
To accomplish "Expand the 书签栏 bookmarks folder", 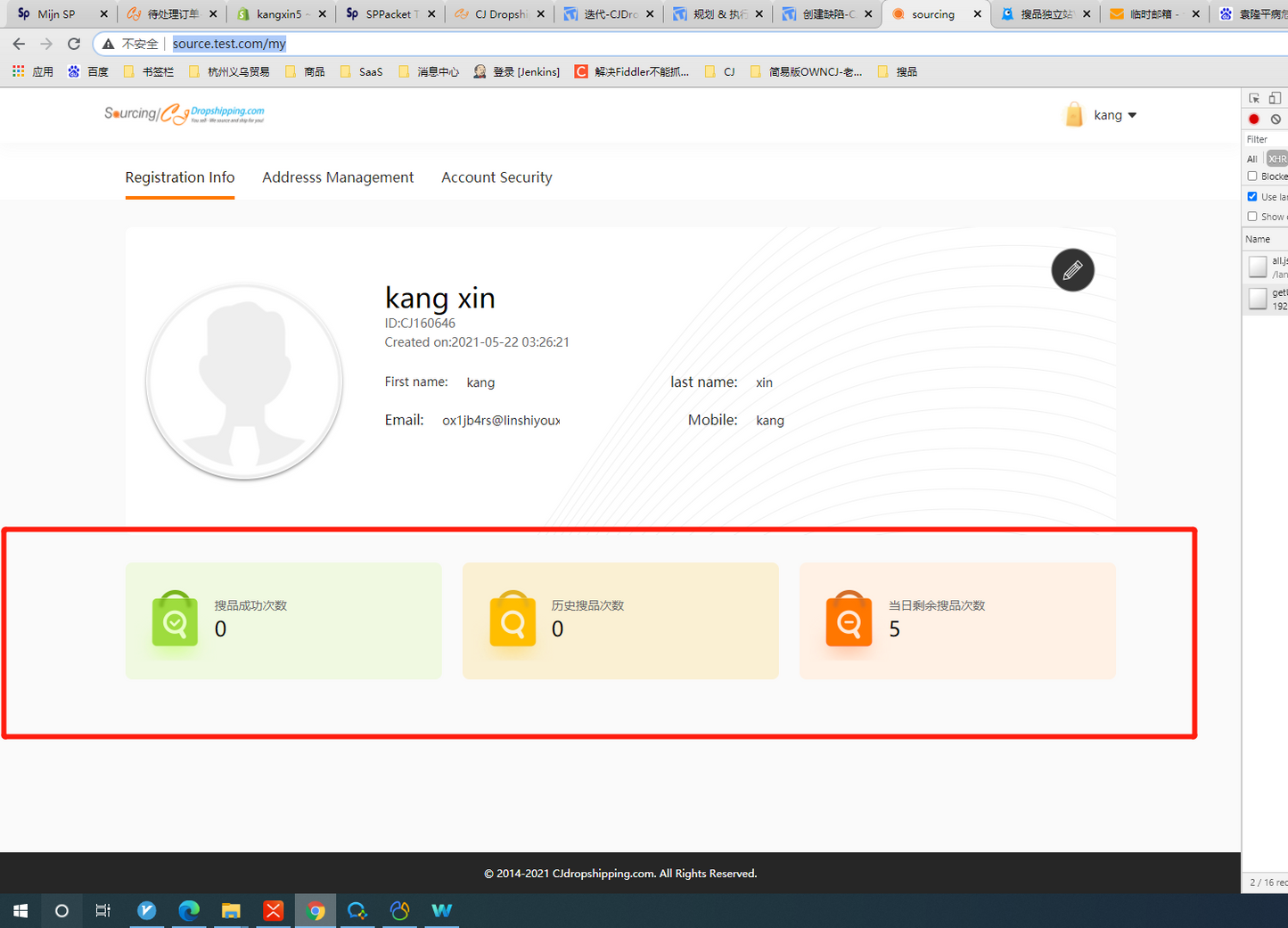I will click(148, 71).
